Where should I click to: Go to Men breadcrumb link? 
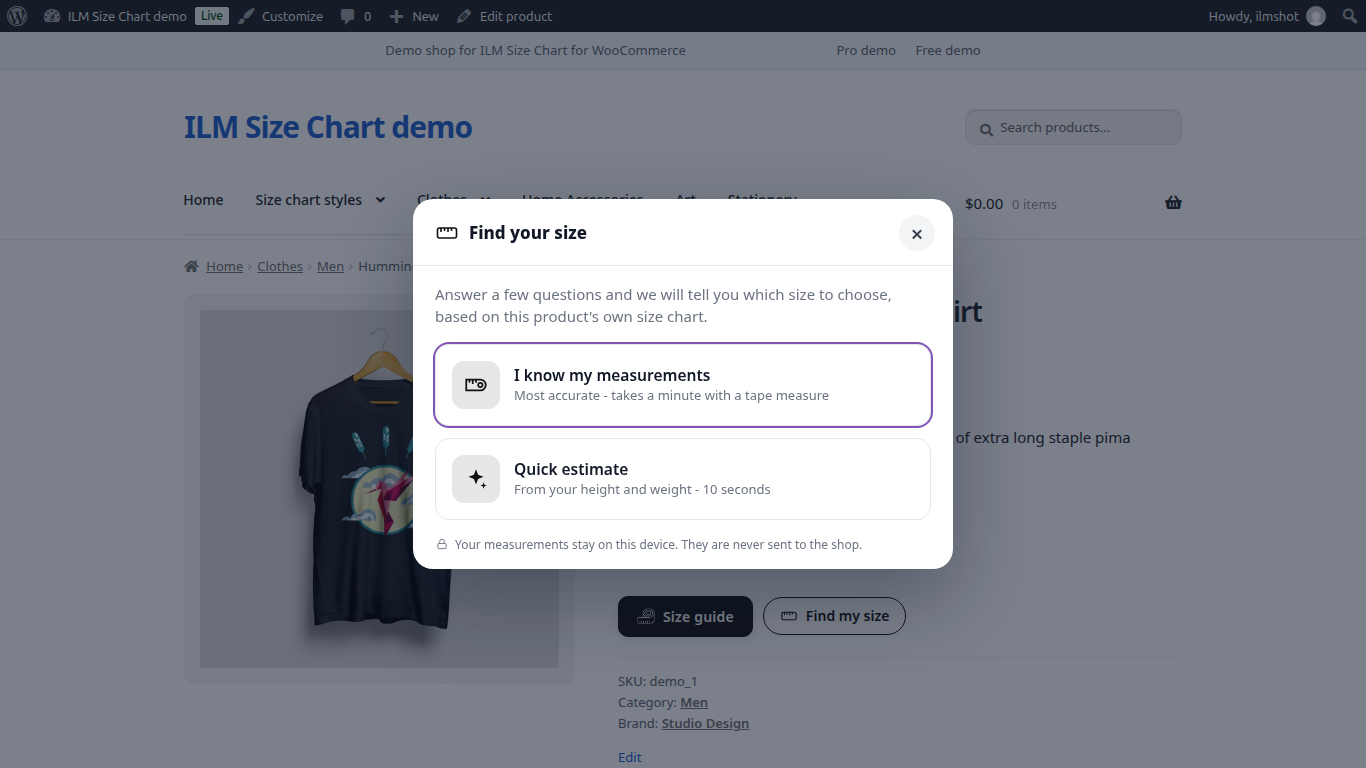(330, 266)
